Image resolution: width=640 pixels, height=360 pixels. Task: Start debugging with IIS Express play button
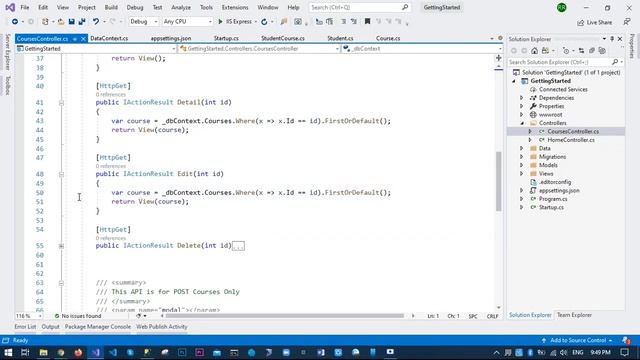[x=220, y=22]
